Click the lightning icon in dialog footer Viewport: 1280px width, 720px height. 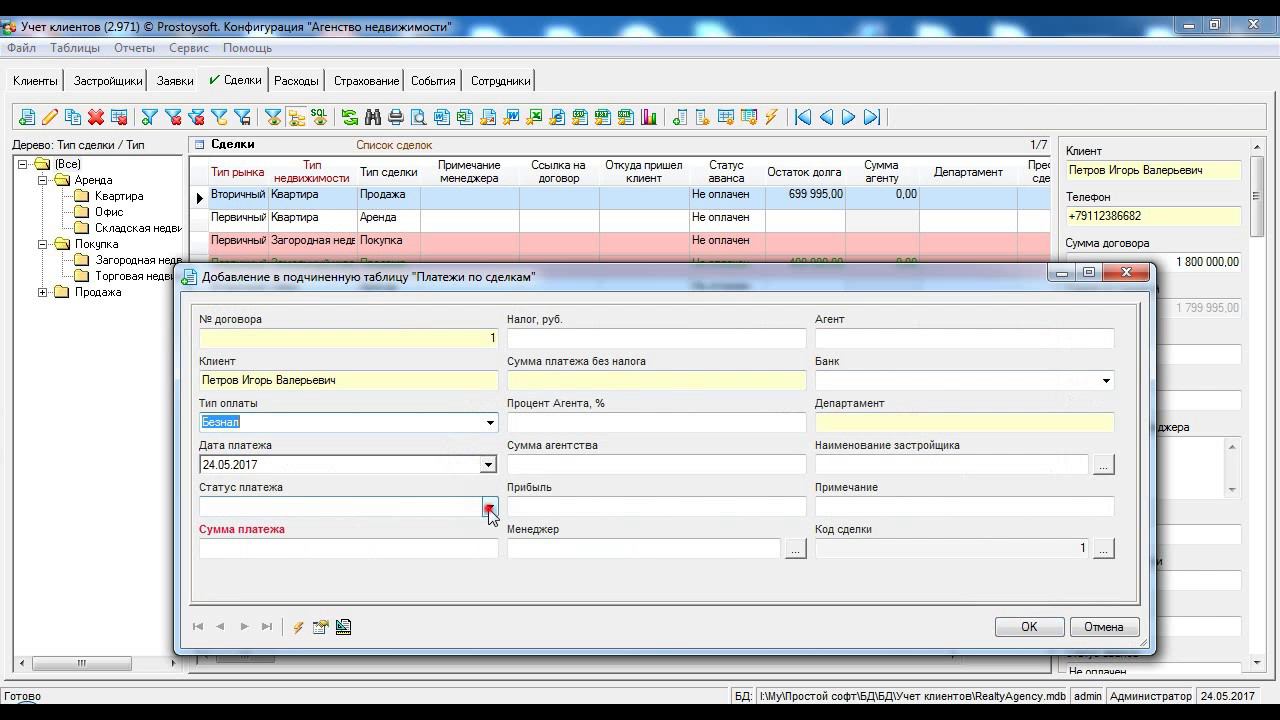point(298,627)
